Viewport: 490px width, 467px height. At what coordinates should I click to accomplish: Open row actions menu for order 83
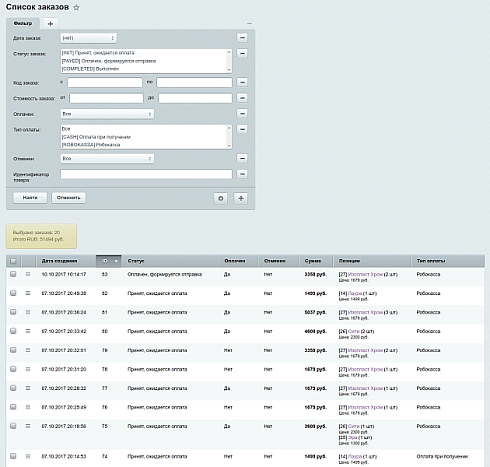(28, 274)
